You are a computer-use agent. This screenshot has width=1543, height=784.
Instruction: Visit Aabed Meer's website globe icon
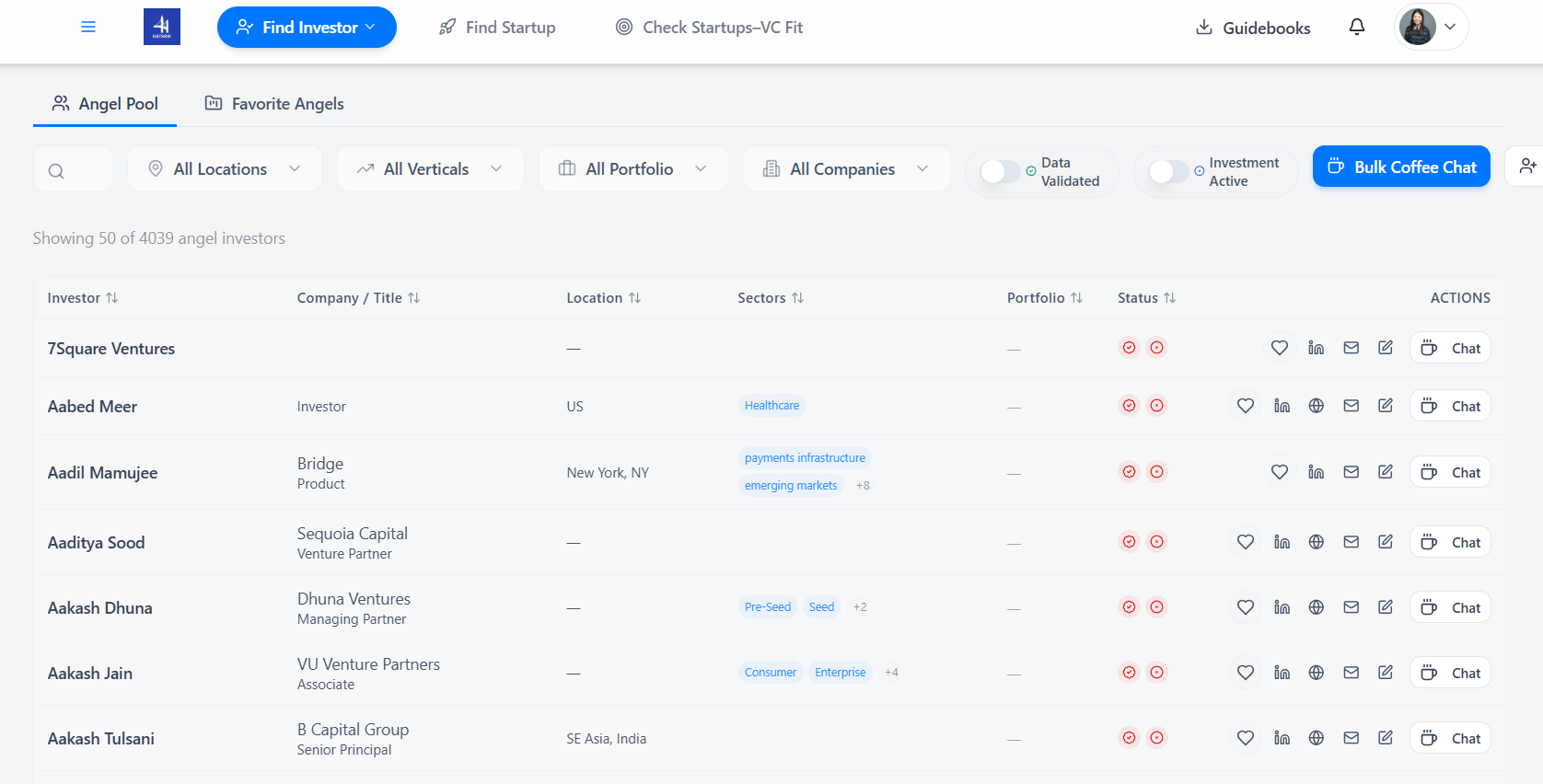point(1317,406)
